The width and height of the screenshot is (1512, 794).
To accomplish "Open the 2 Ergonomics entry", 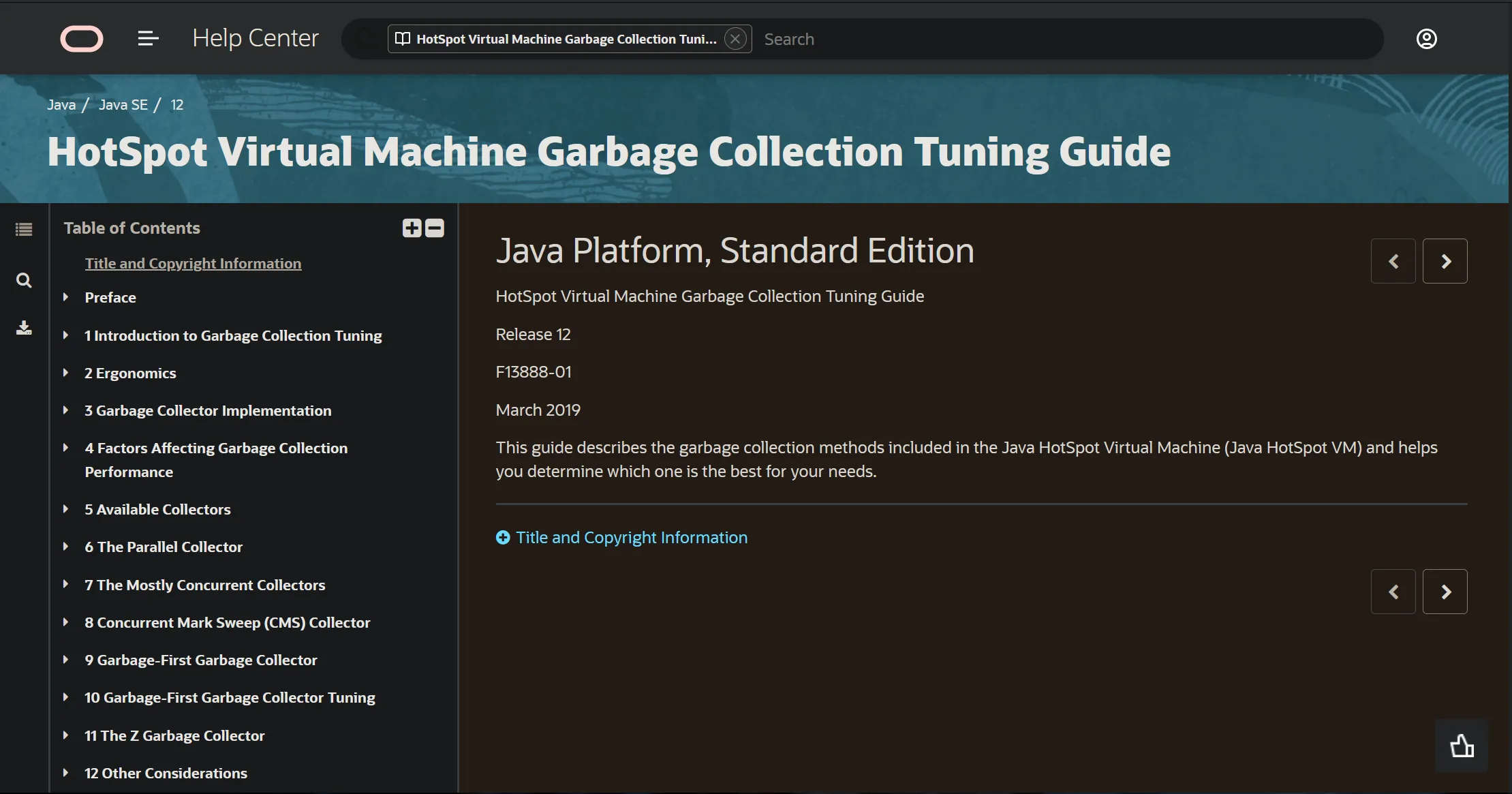I will [130, 373].
